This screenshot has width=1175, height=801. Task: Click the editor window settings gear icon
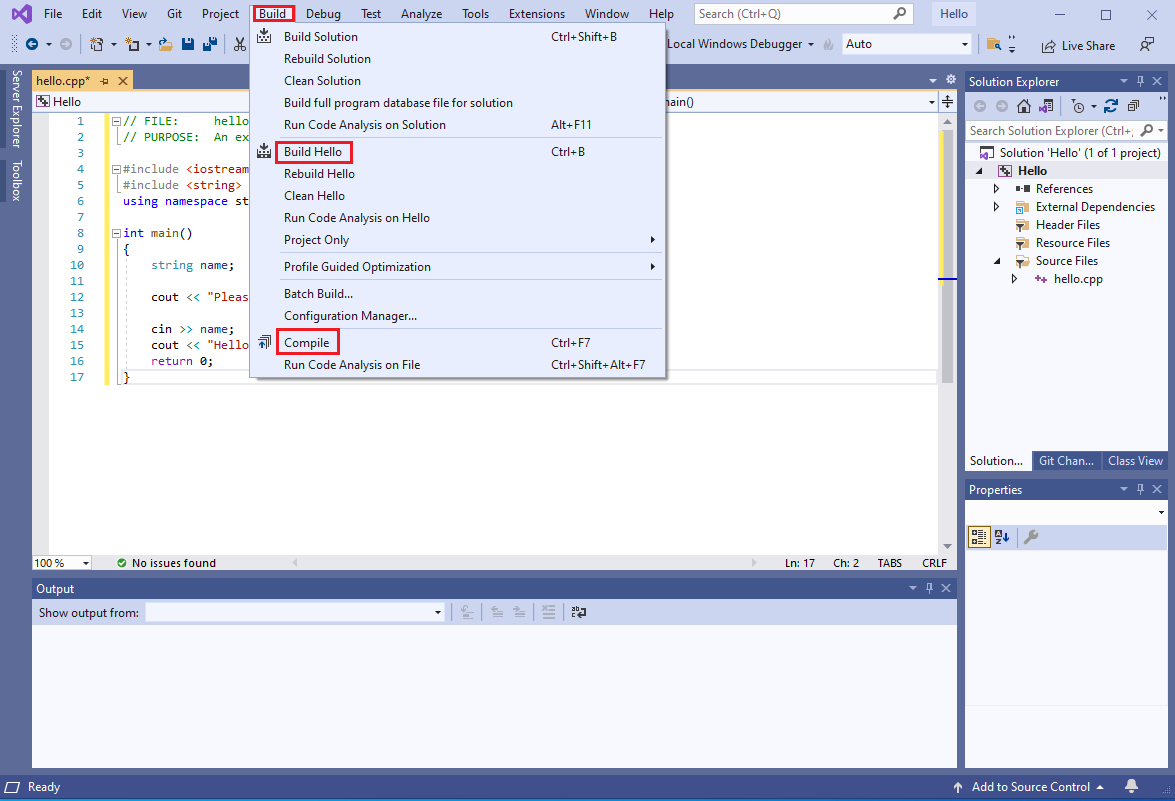click(951, 79)
